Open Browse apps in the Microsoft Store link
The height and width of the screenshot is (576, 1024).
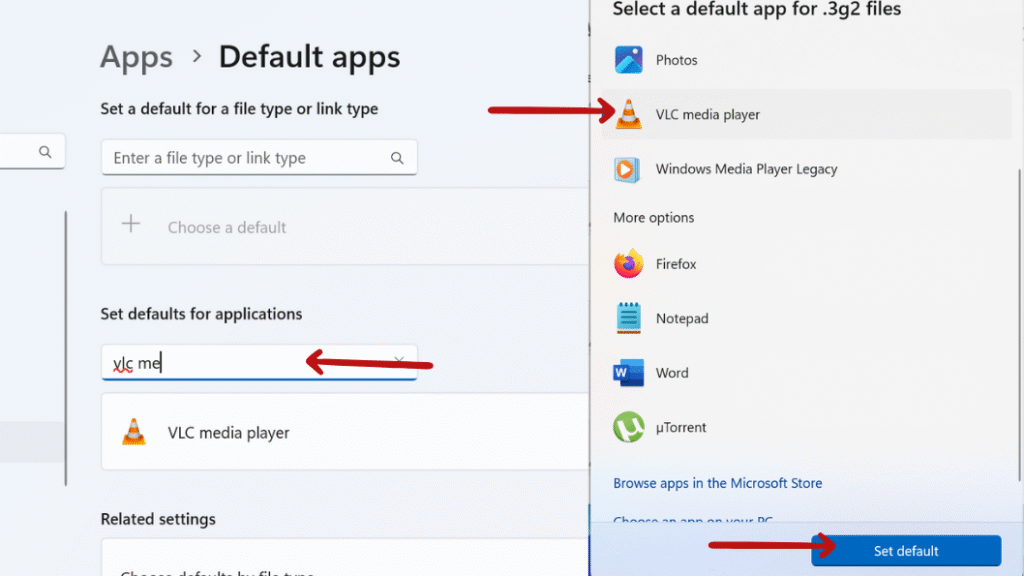717,483
